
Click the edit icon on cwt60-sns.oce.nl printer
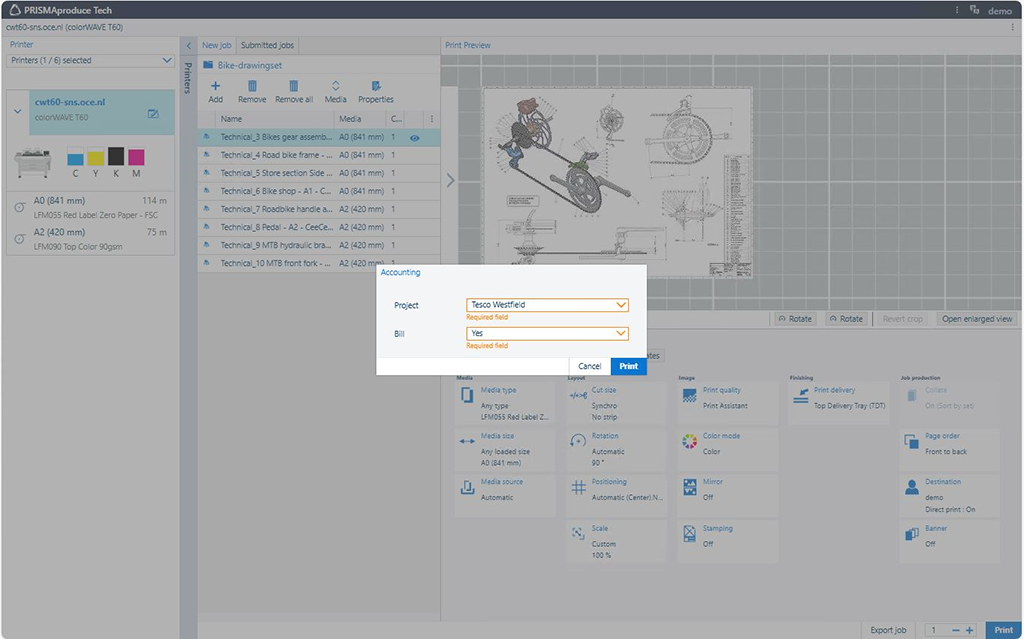153,114
